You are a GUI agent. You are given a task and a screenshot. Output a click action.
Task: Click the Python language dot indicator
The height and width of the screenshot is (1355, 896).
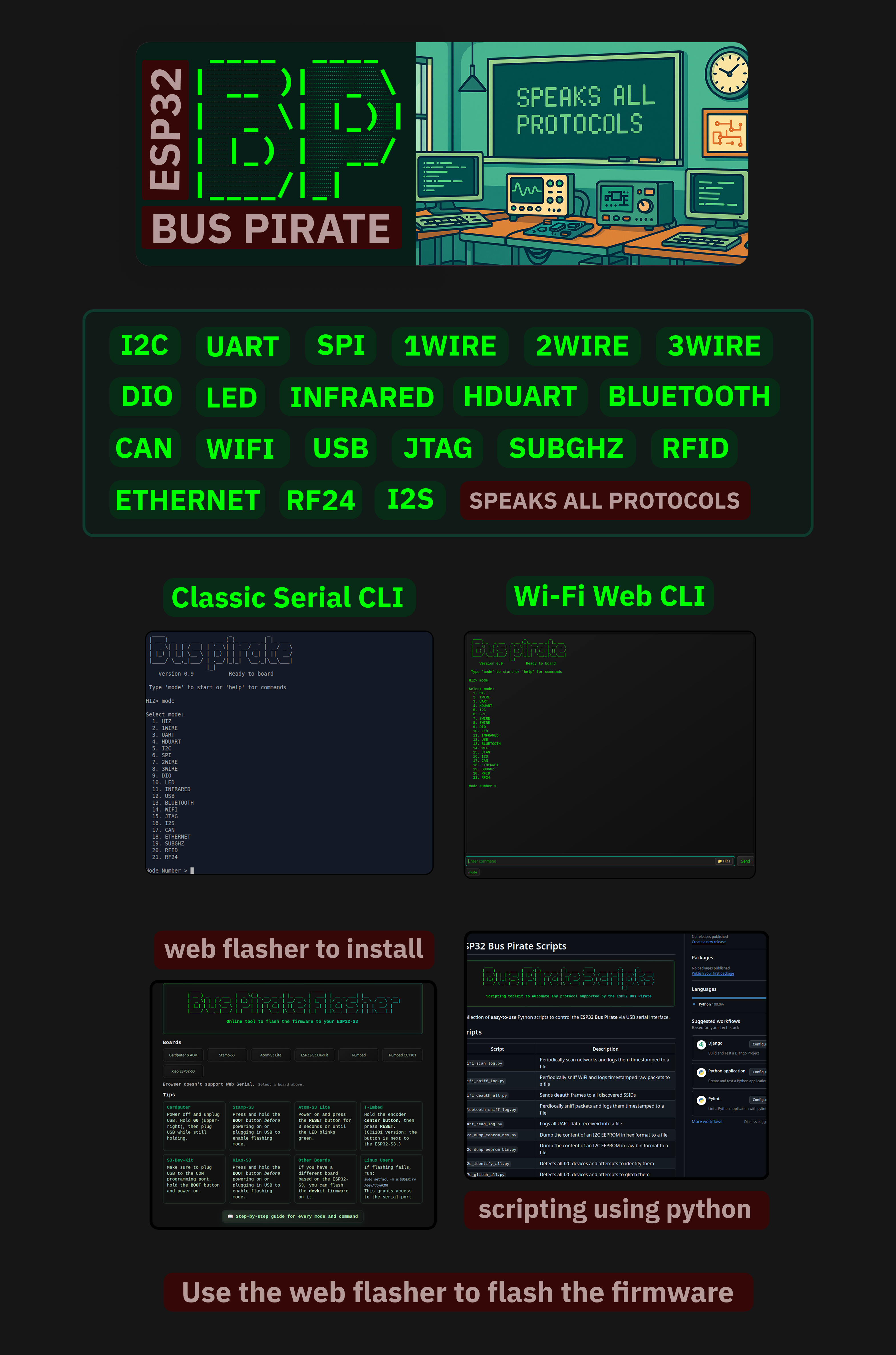click(x=694, y=1004)
